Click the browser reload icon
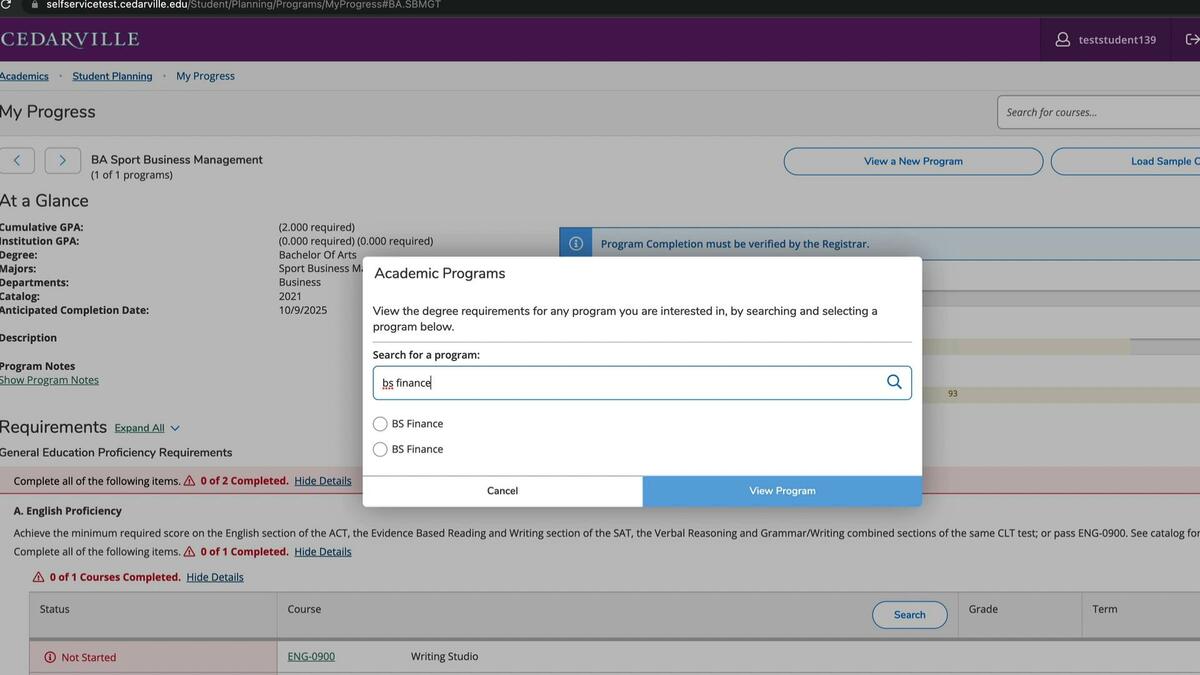1200x675 pixels. [6, 5]
